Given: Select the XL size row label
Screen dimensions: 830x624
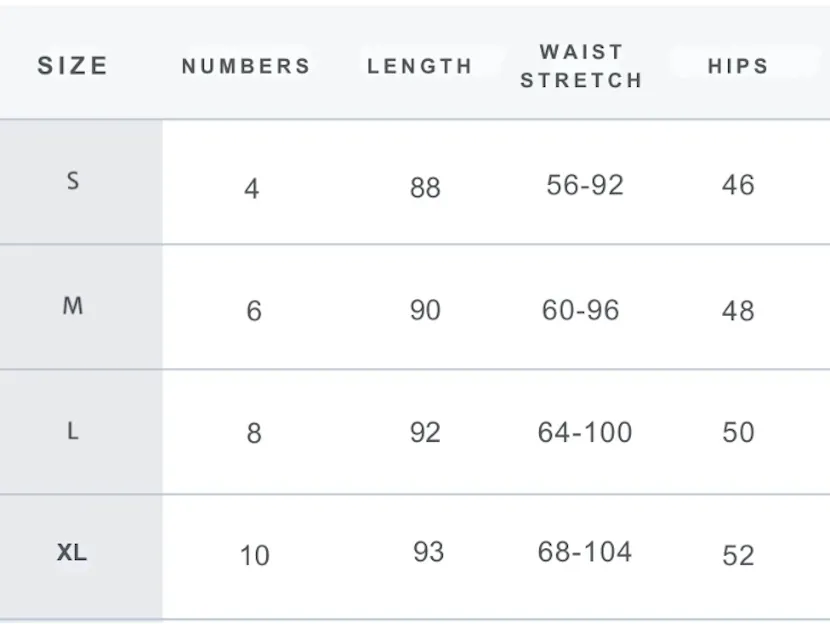Looking at the screenshot, I should click(72, 553).
